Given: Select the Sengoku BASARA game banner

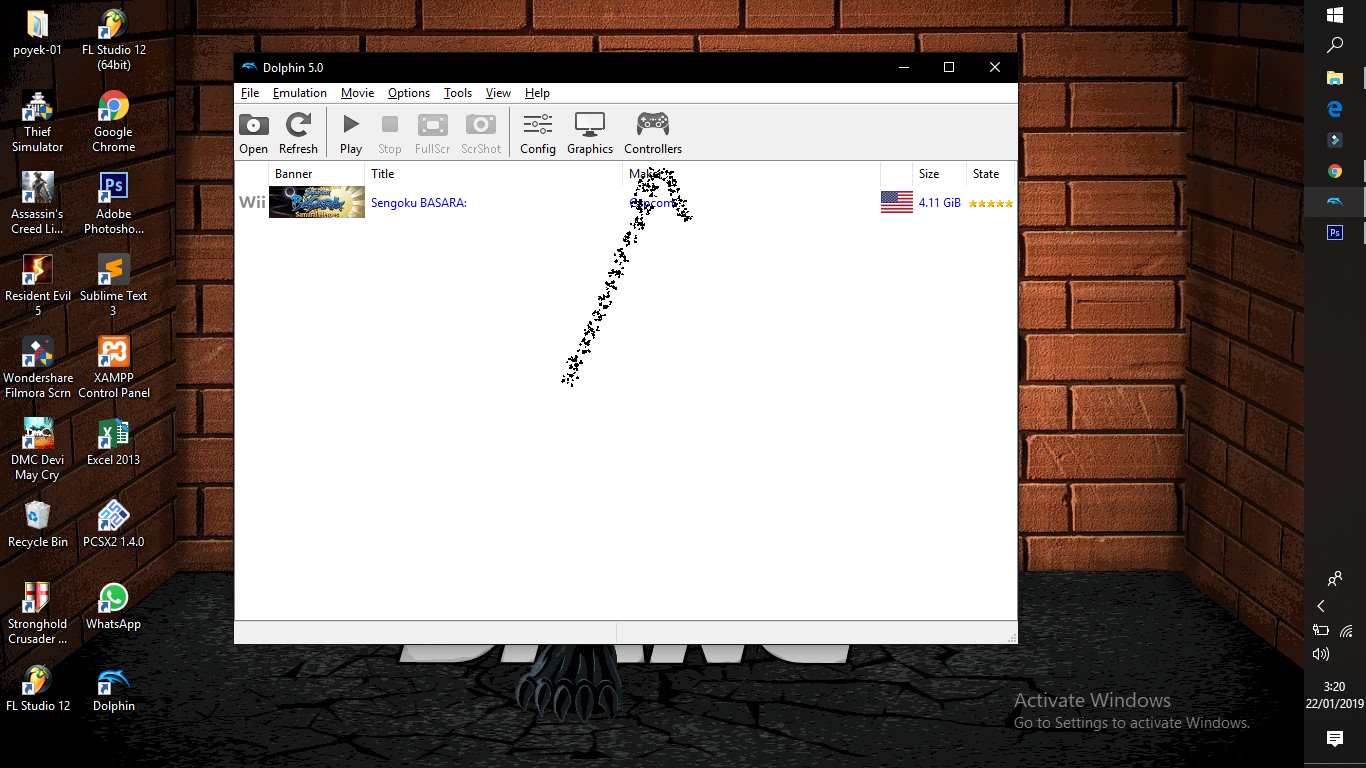Looking at the screenshot, I should [316, 202].
